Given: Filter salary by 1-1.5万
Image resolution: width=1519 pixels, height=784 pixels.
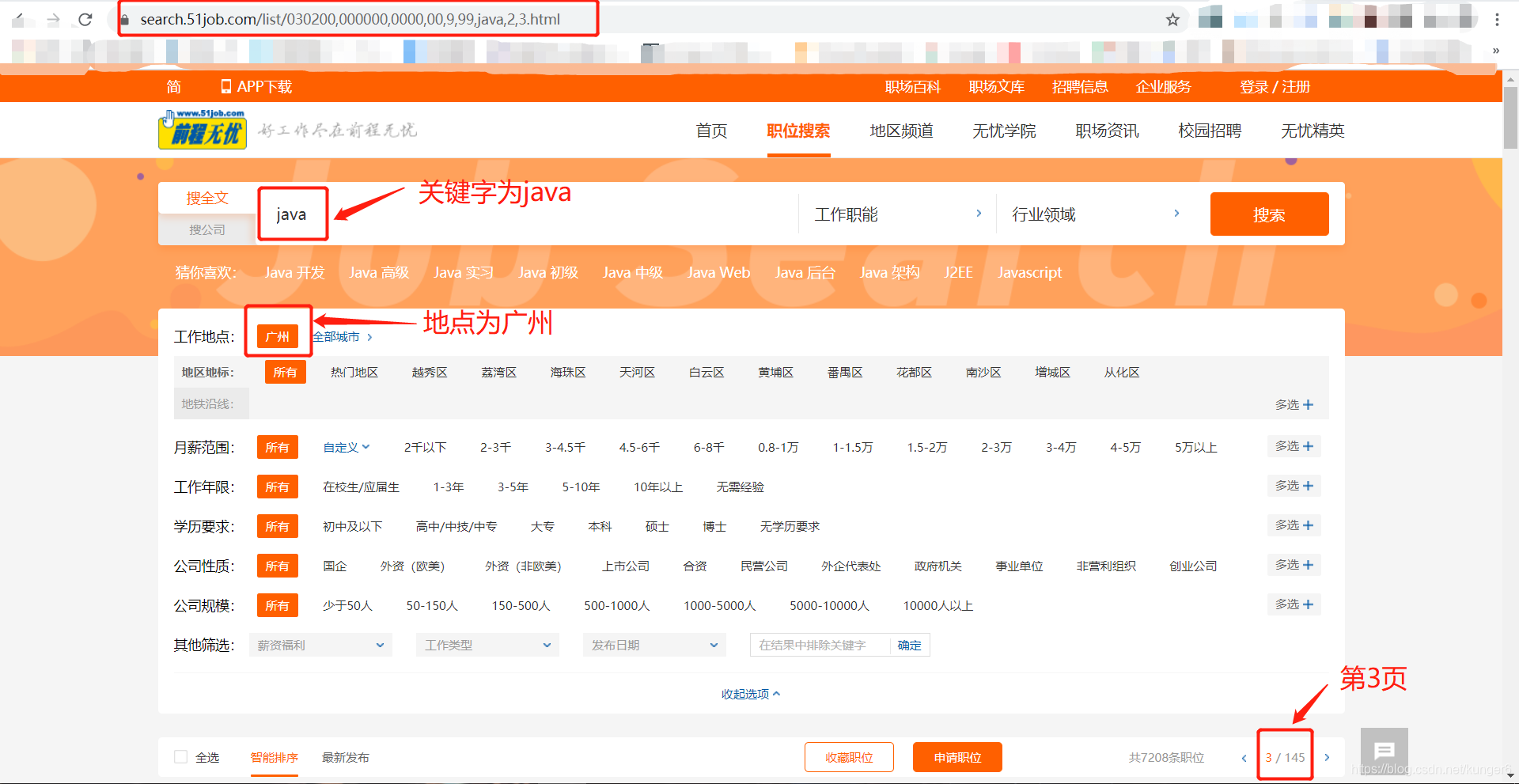Looking at the screenshot, I should (853, 447).
